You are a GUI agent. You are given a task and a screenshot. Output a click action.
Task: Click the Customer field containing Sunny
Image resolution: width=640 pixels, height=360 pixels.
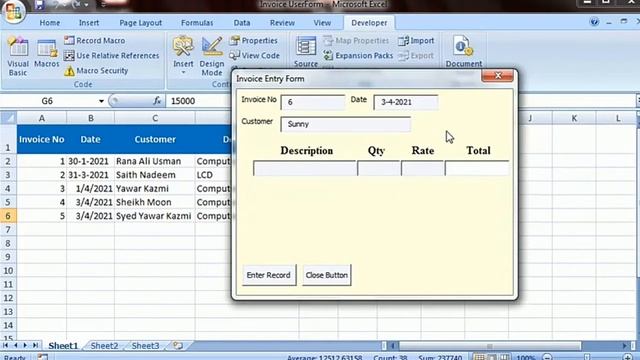[345, 124]
